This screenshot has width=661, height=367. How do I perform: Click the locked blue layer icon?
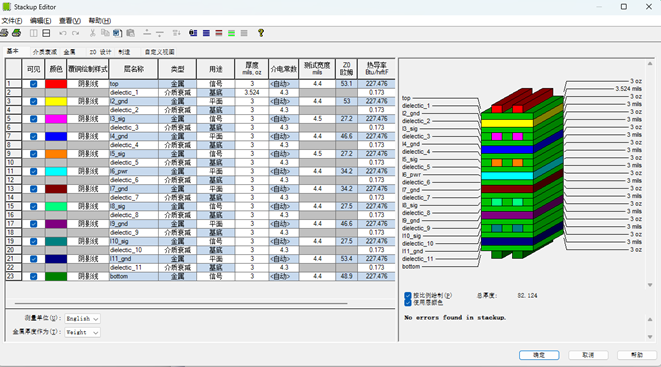coord(193,33)
